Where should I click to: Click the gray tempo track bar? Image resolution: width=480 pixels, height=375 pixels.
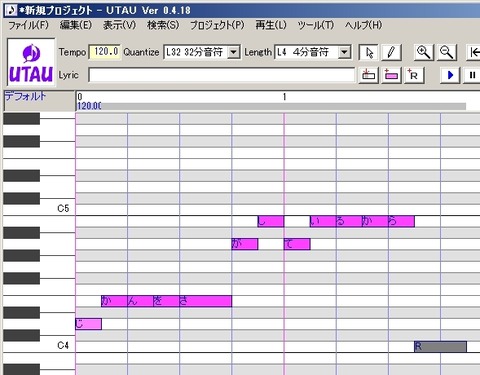283,106
